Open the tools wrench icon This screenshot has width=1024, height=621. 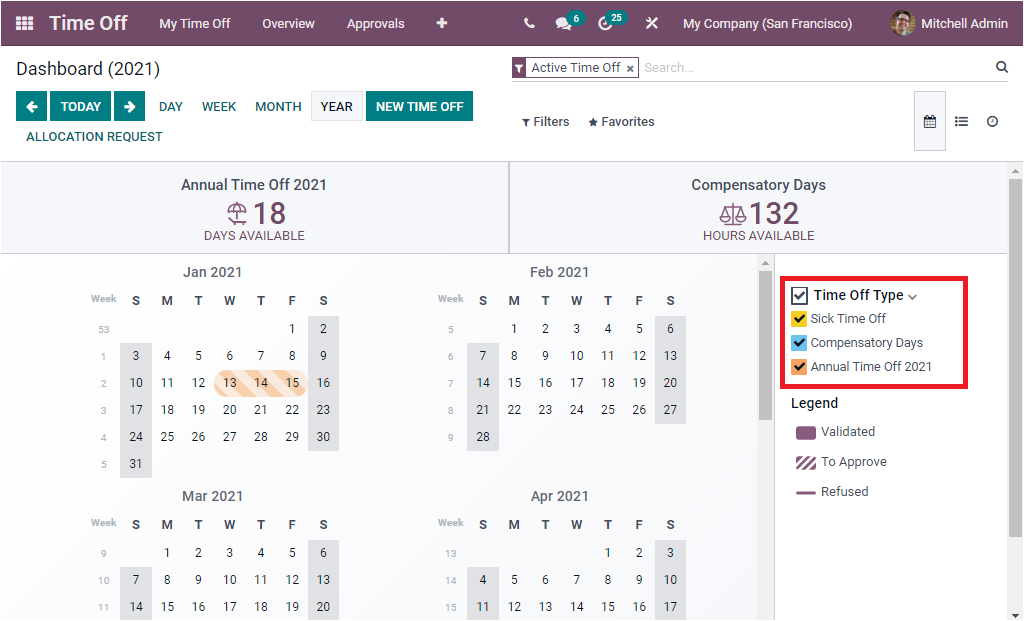[651, 22]
